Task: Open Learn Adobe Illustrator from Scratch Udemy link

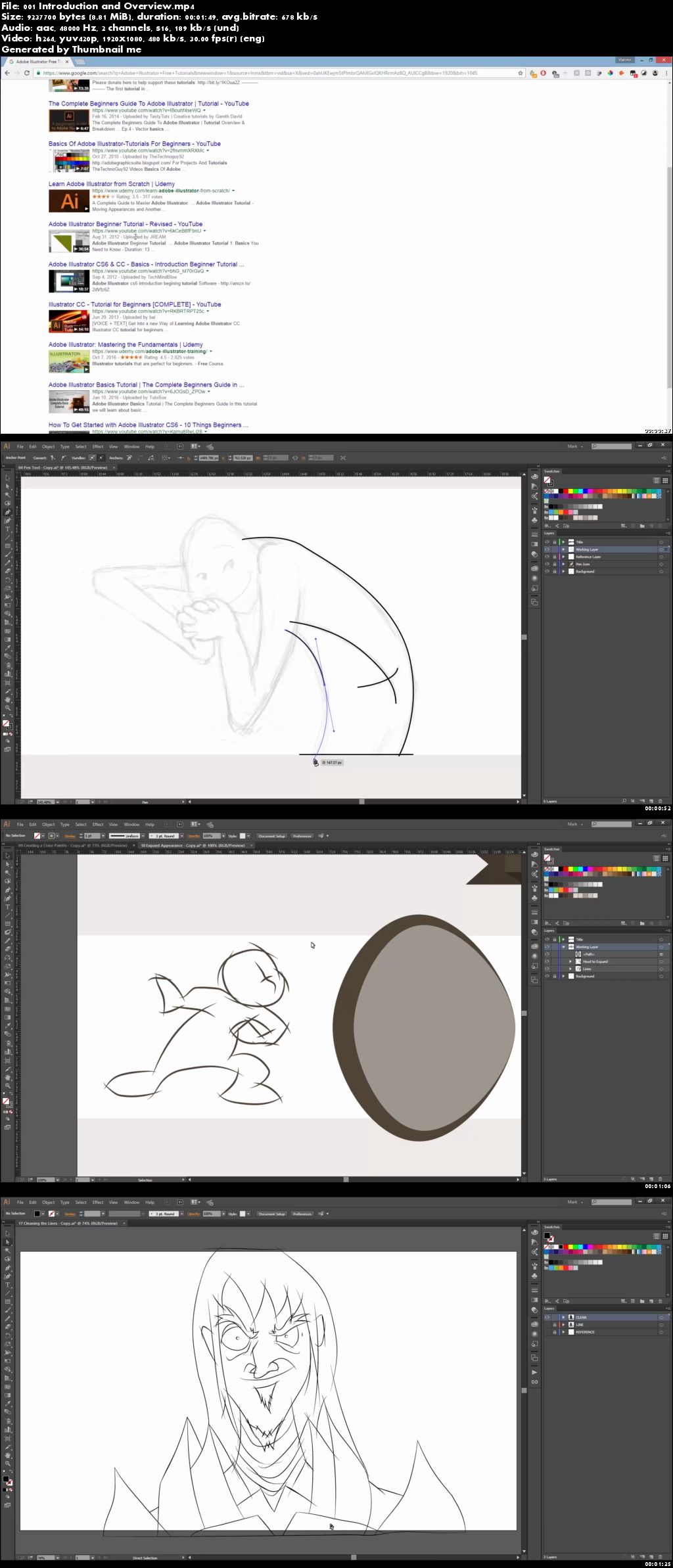Action: 112,184
